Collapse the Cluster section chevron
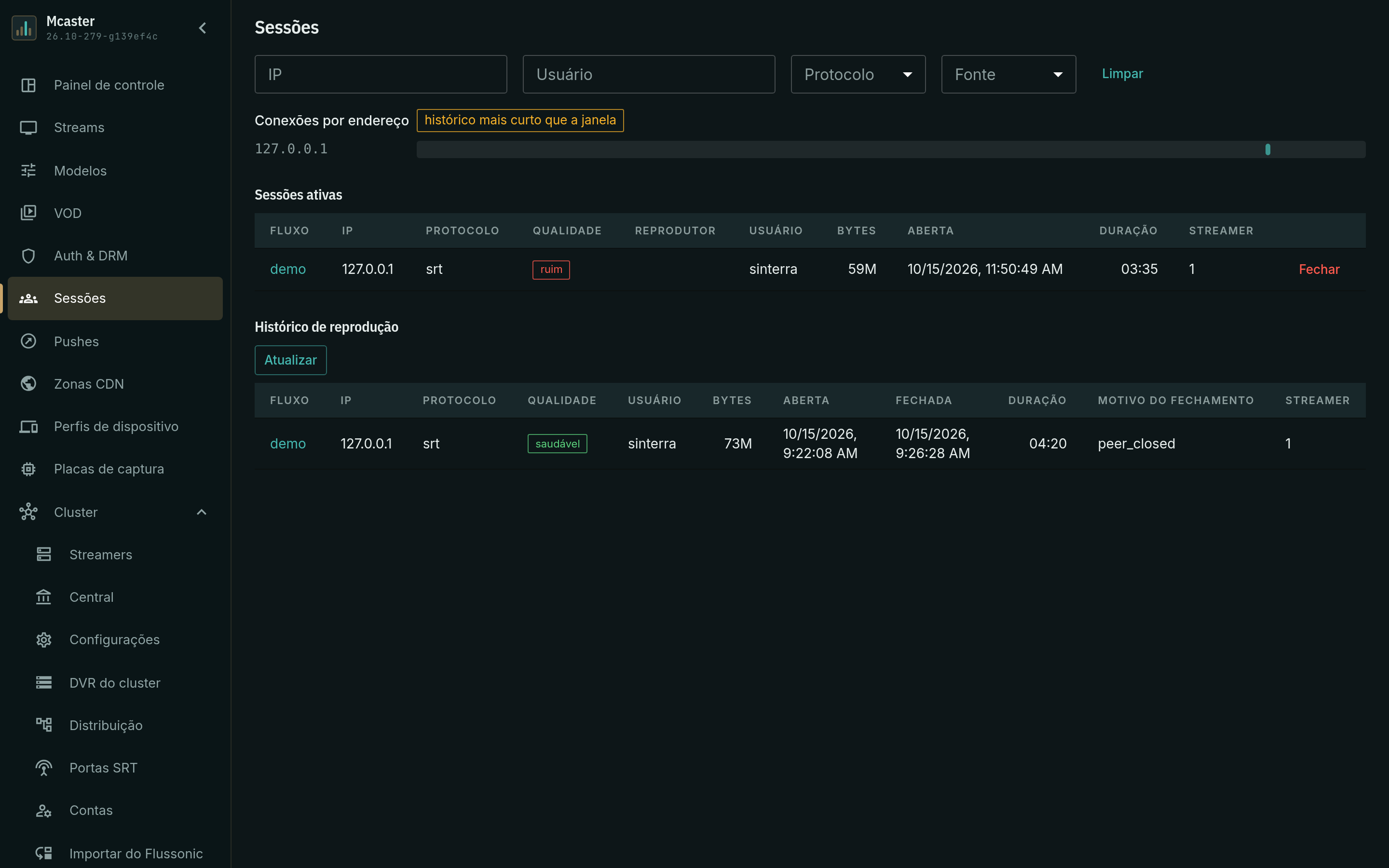This screenshot has width=1389, height=868. pos(202,512)
